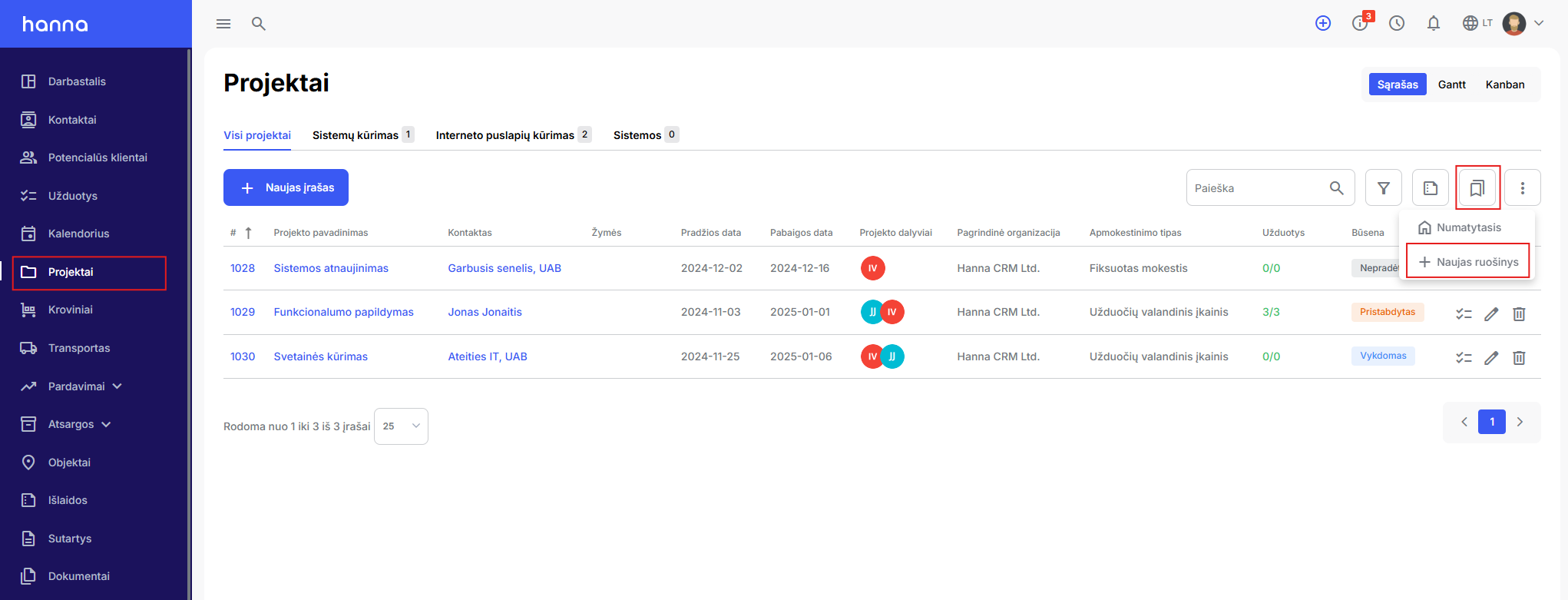Open contact Jonas Jonaitis
This screenshot has width=1568, height=600.
485,312
